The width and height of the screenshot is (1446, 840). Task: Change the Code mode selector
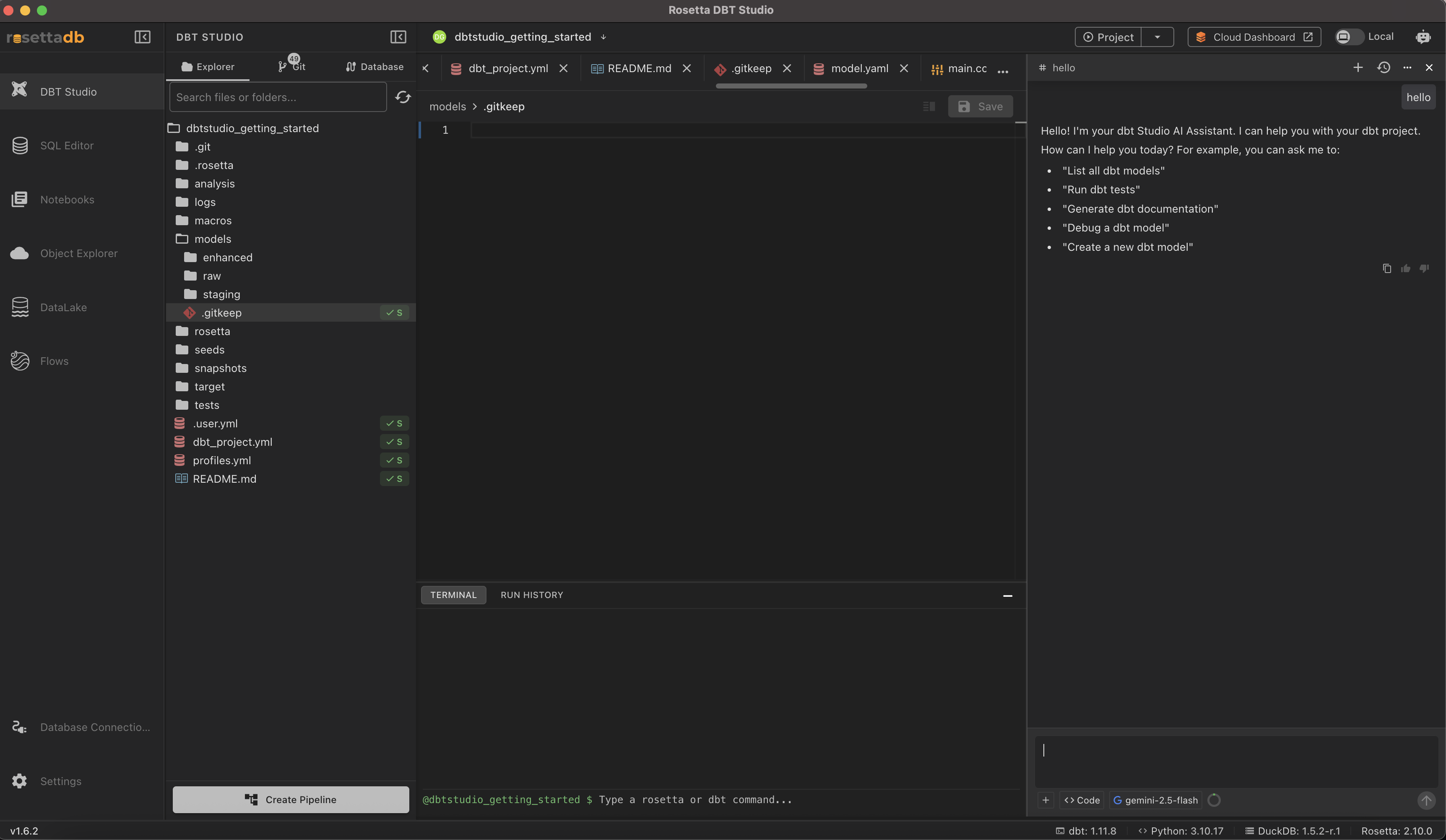point(1082,800)
